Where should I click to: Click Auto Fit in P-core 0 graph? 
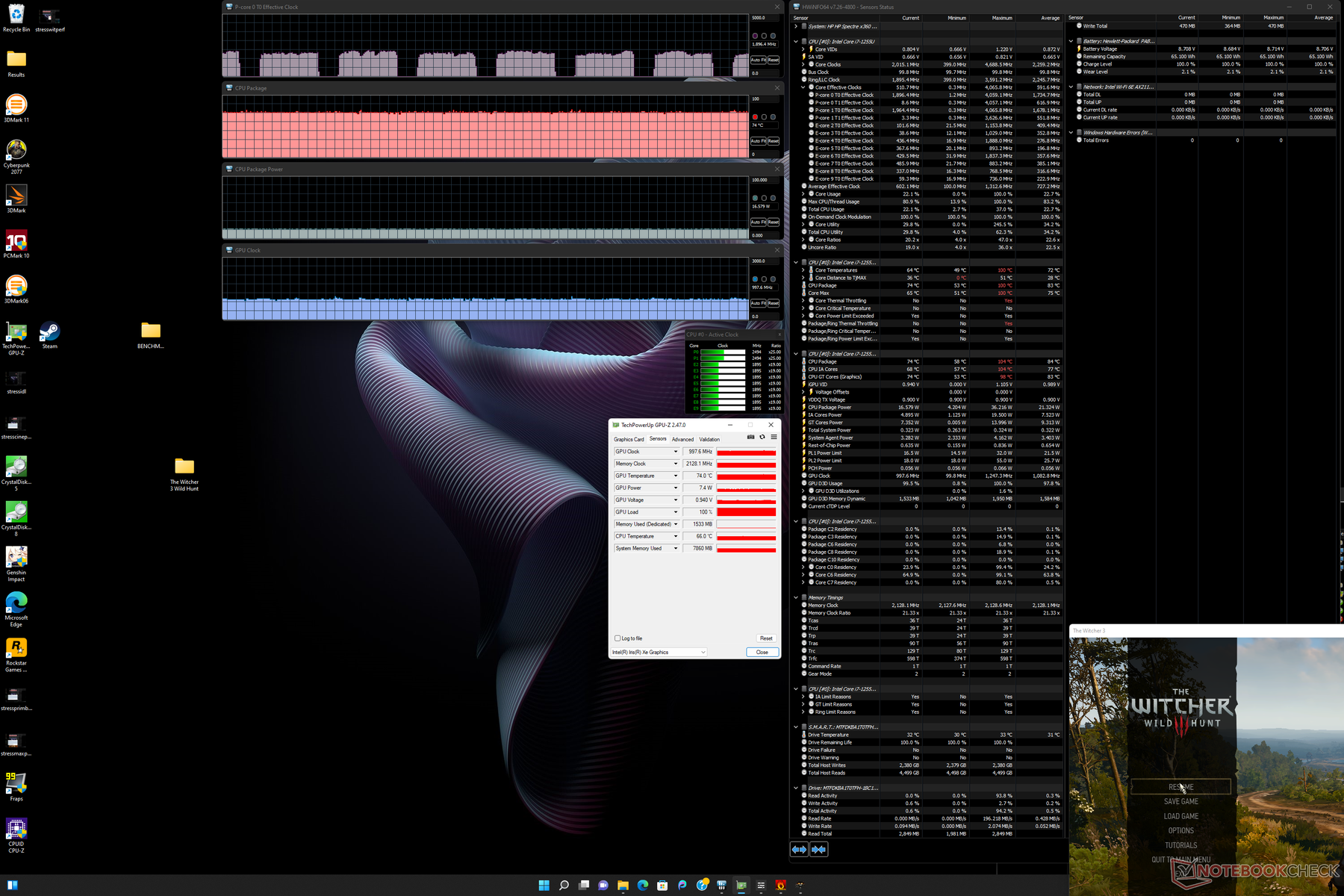[x=758, y=60]
